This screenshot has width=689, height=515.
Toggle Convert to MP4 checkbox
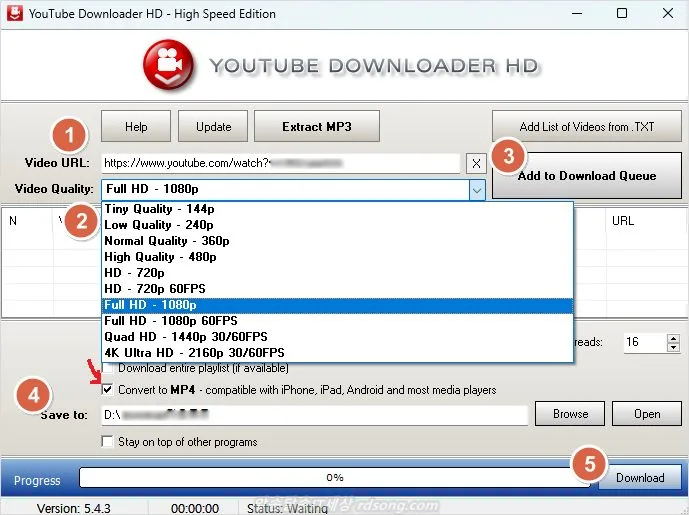(x=107, y=390)
